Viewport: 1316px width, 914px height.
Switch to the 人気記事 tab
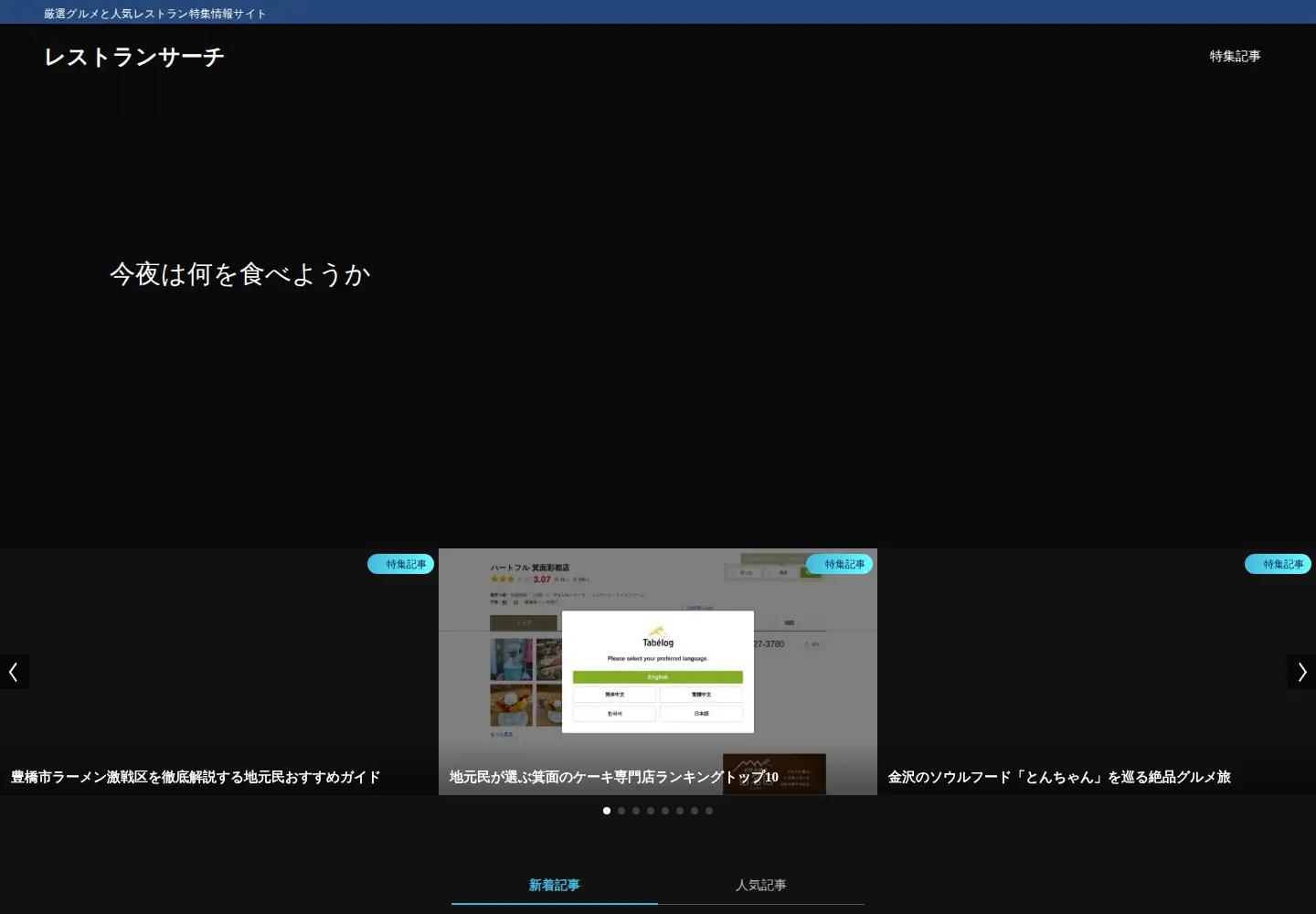pos(761,885)
